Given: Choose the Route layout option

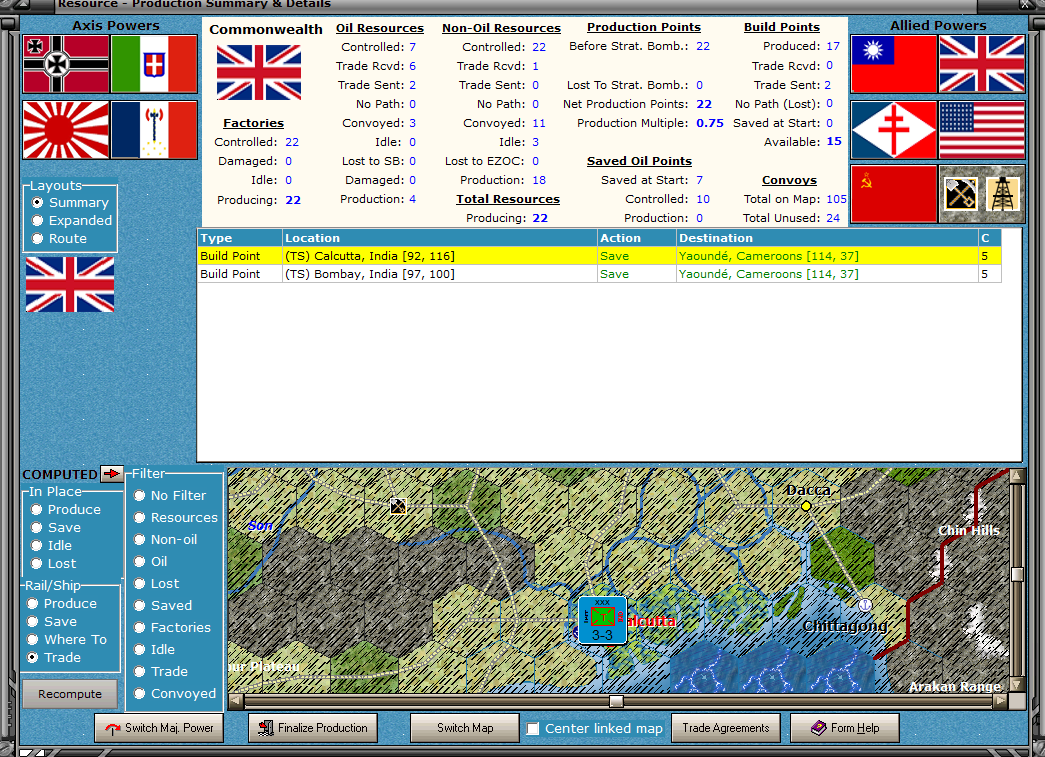Looking at the screenshot, I should (38, 239).
